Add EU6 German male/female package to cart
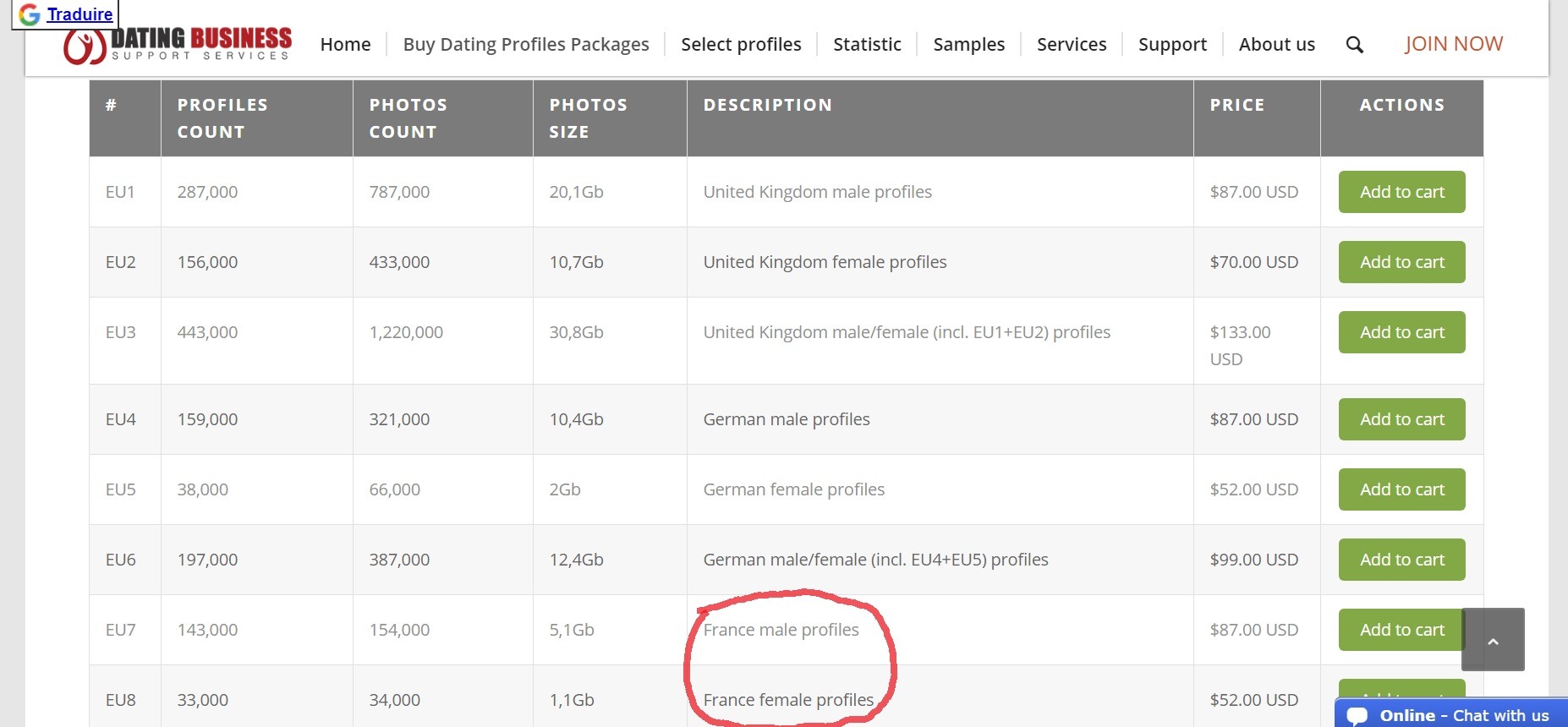 tap(1401, 560)
